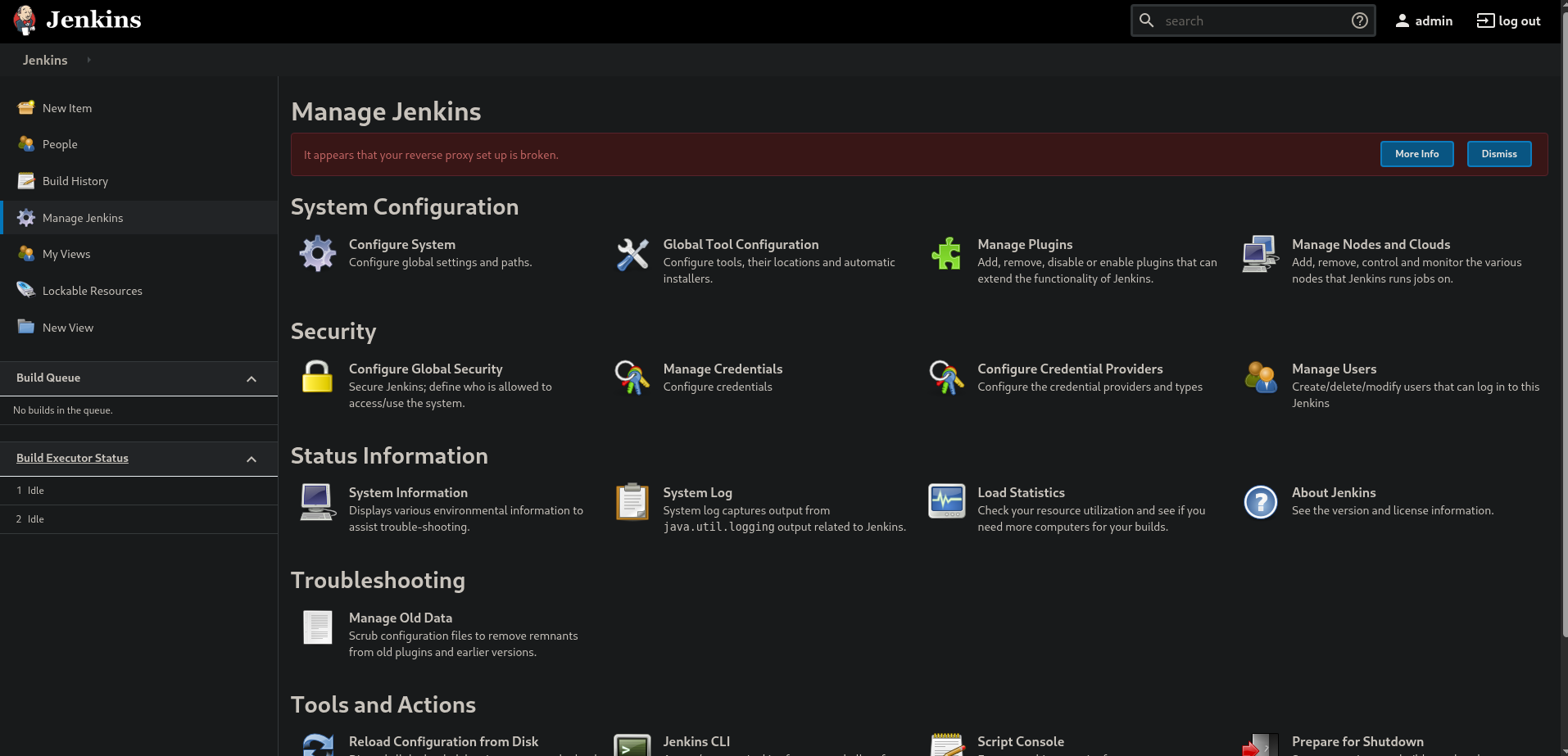Open Build History from the sidebar
Screen dimensions: 1568x756
75,181
